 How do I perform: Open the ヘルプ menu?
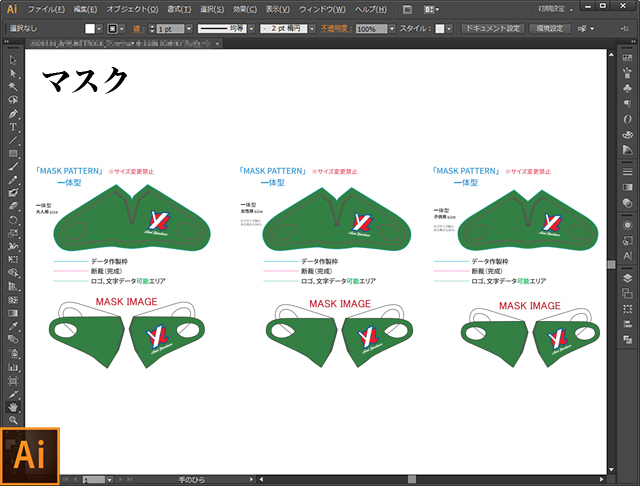click(x=370, y=9)
